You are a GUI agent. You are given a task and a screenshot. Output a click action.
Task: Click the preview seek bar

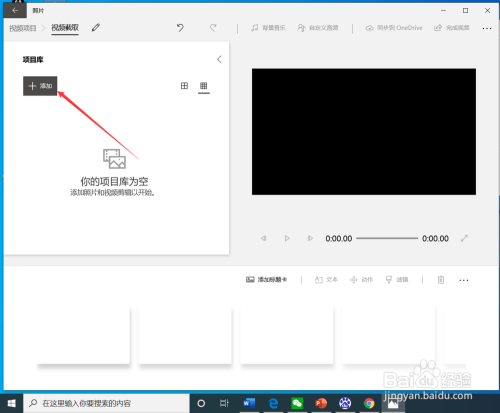387,238
